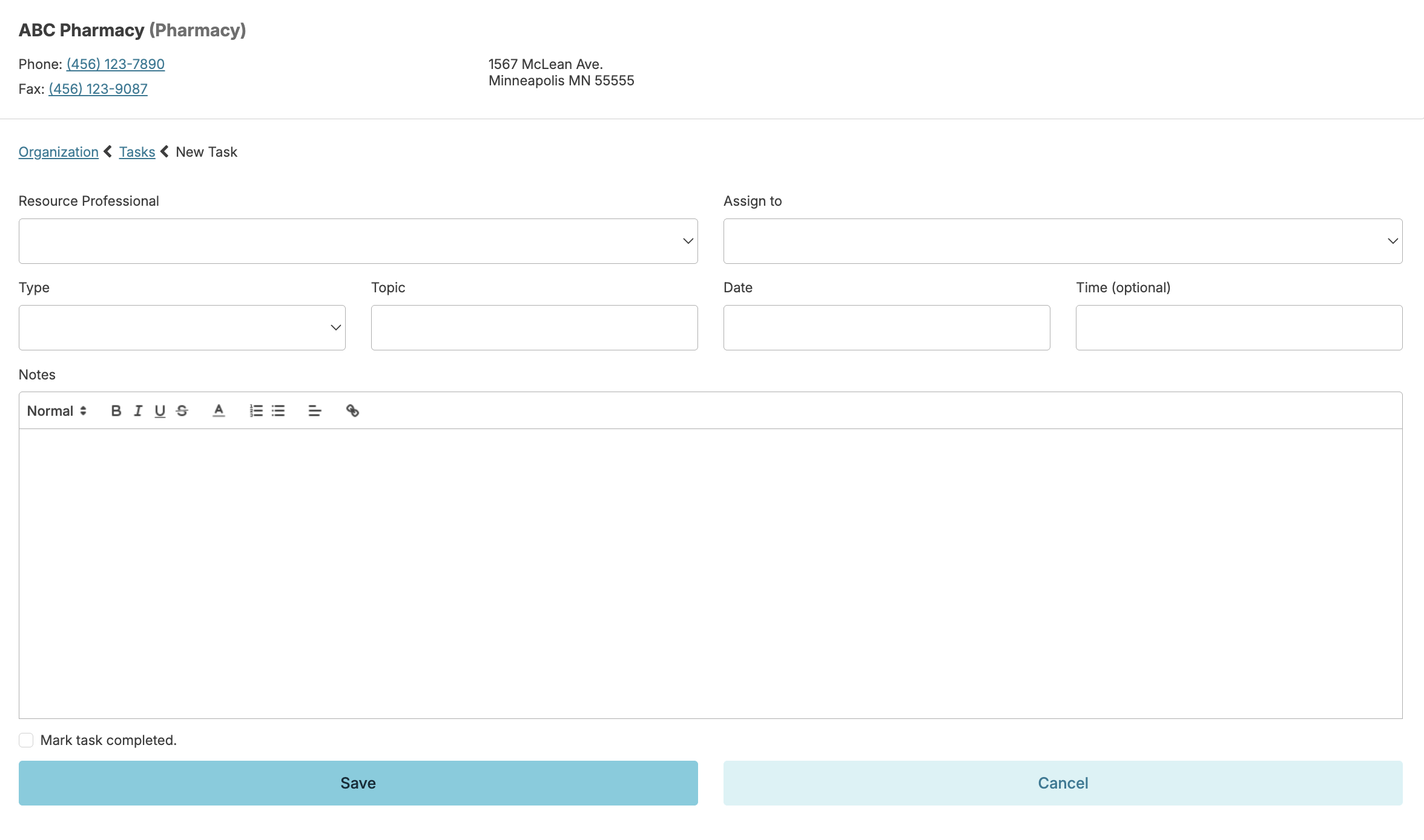This screenshot has width=1424, height=840.
Task: Insert link using Notes toolbar icon
Action: pos(352,411)
